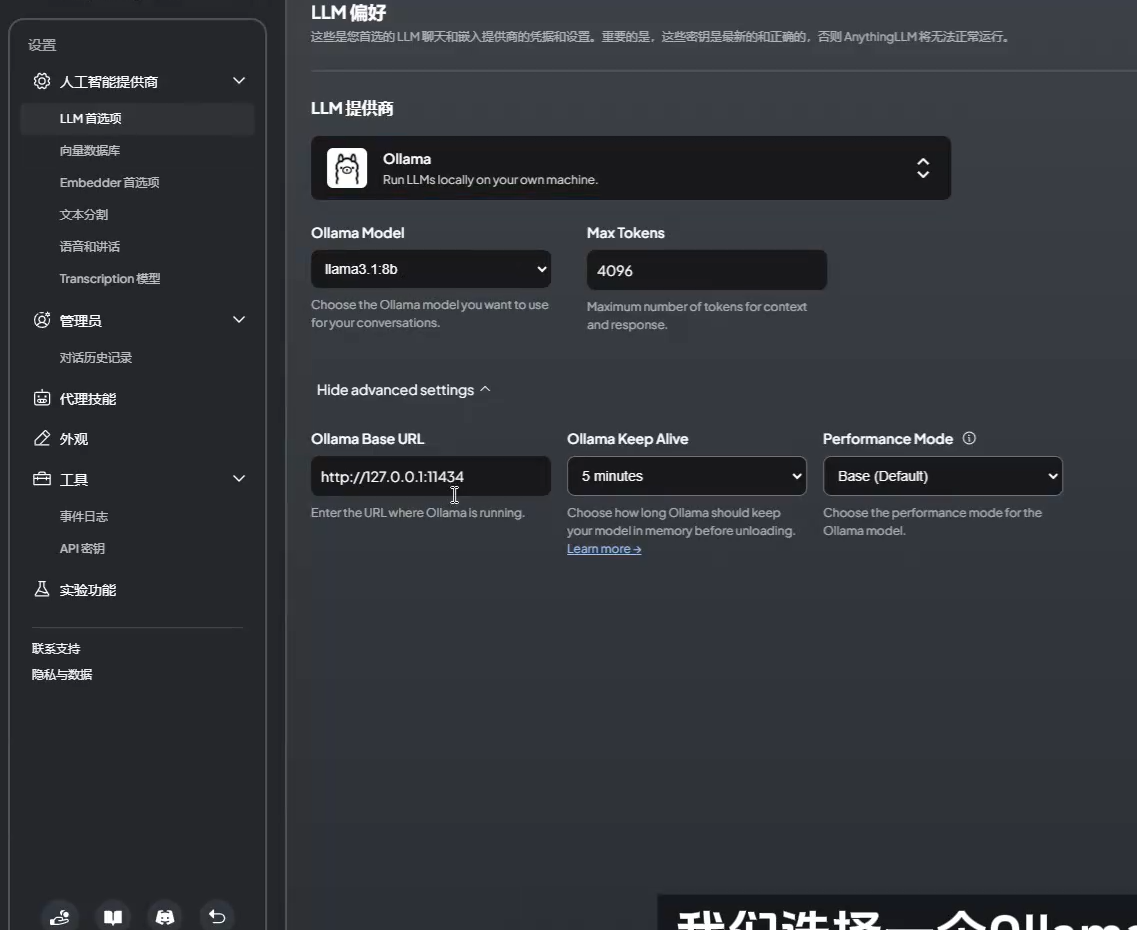Click the support hand icon in sidebar footer
Viewport: 1137px width, 930px height.
click(59, 917)
